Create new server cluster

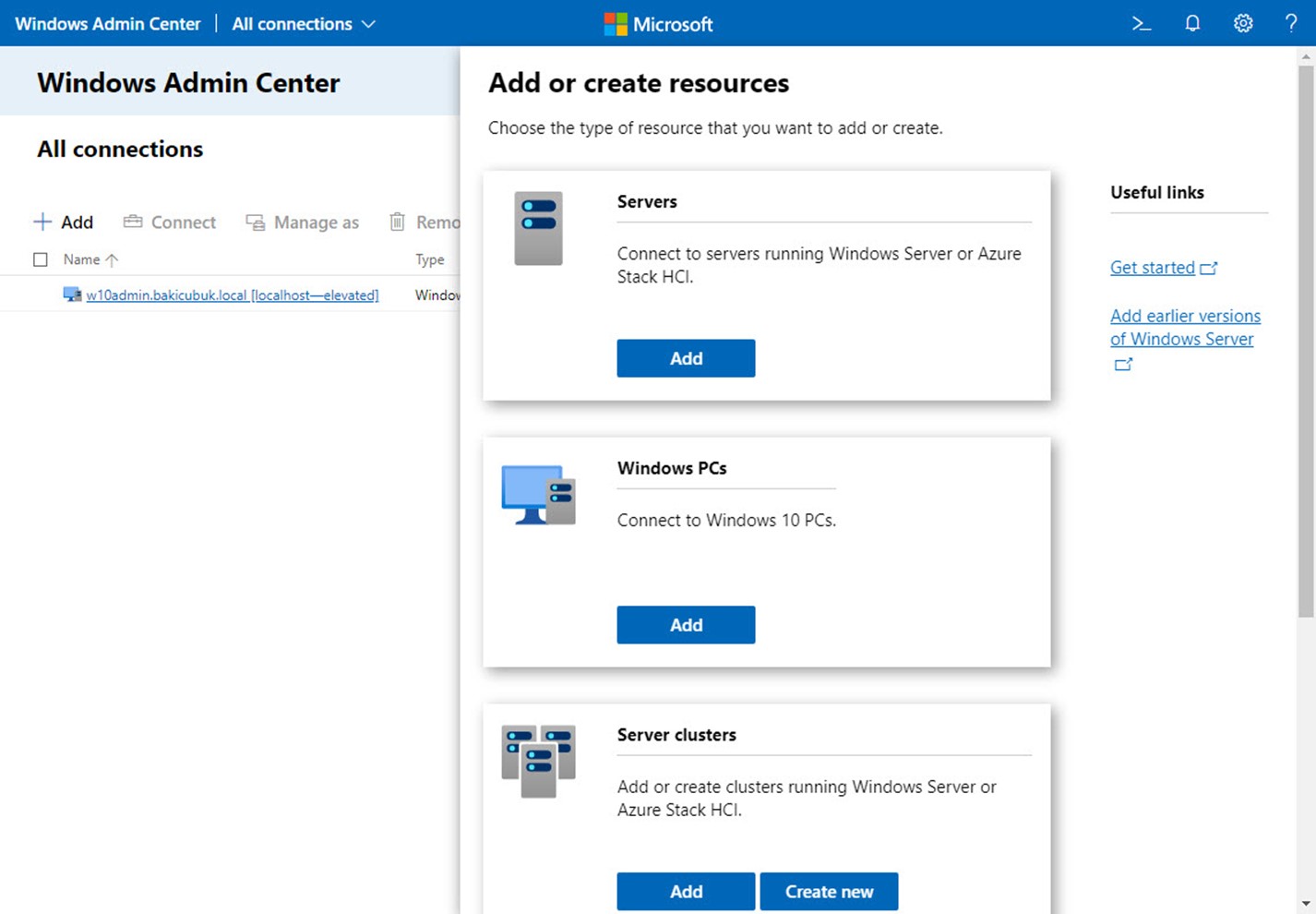pyautogui.click(x=829, y=891)
